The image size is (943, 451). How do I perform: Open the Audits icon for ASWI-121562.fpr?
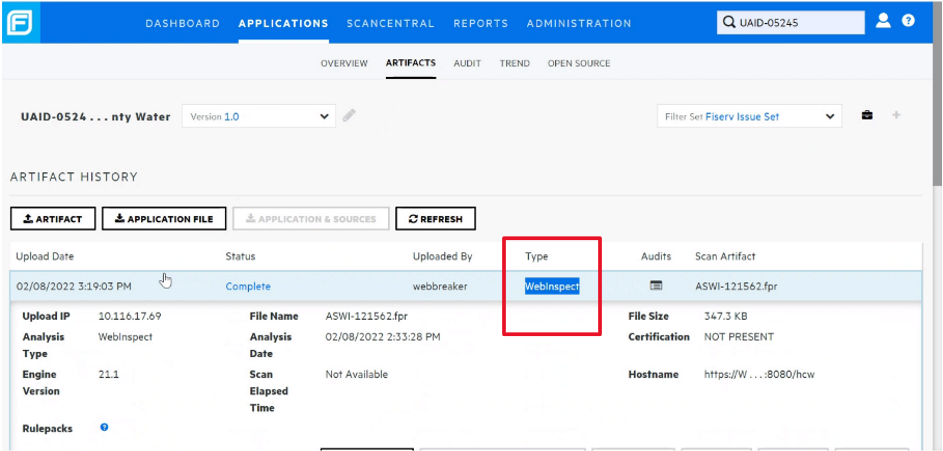coord(656,286)
